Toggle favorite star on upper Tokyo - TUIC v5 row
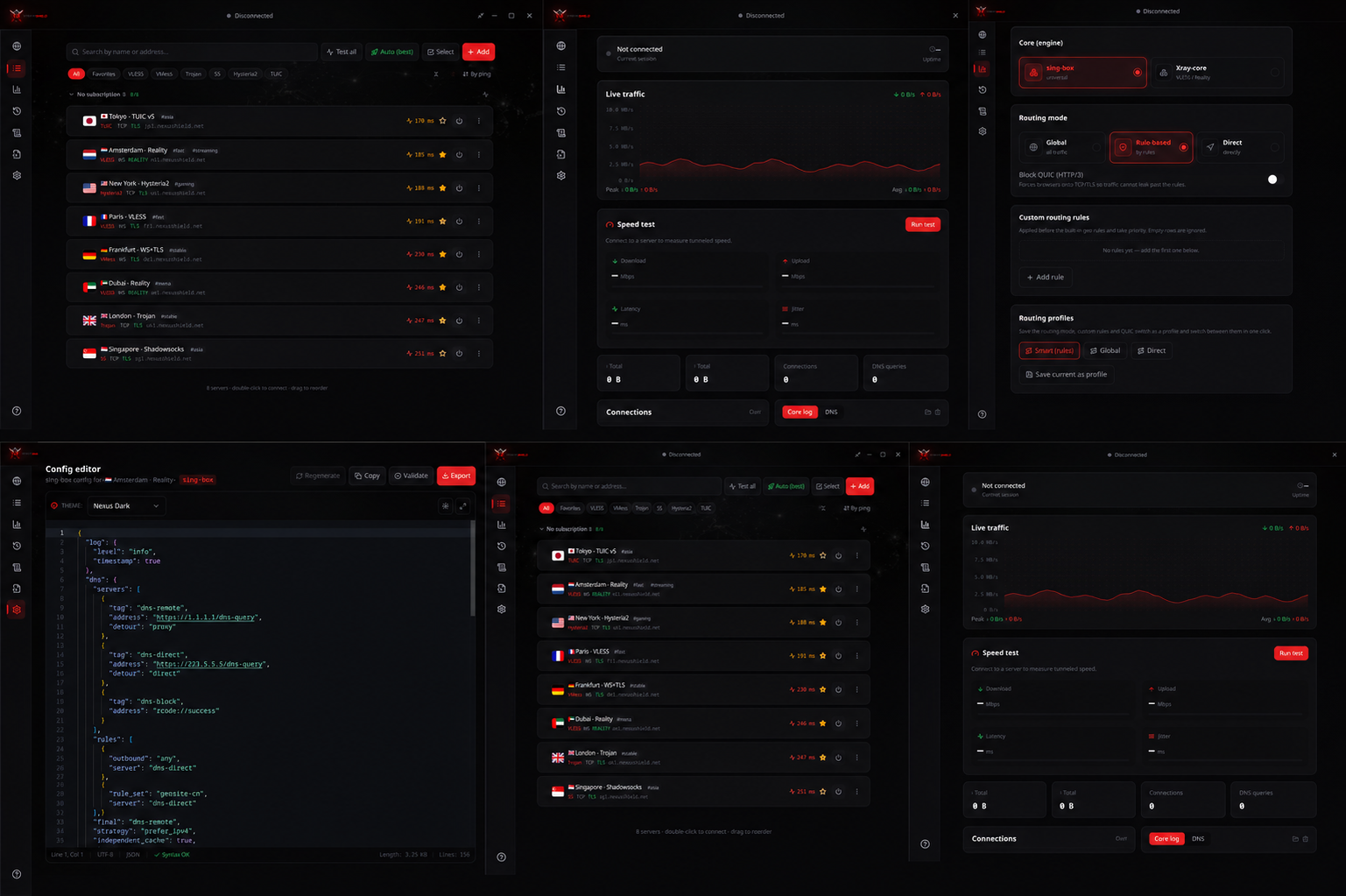 coord(442,121)
